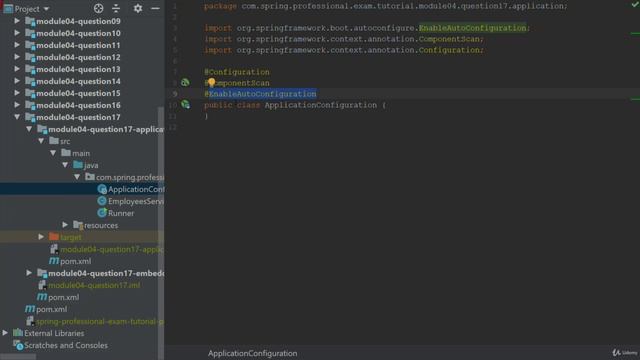Click Spring gutter icon beside class declaration
Screen dimensions: 640x360
pos(185,104)
